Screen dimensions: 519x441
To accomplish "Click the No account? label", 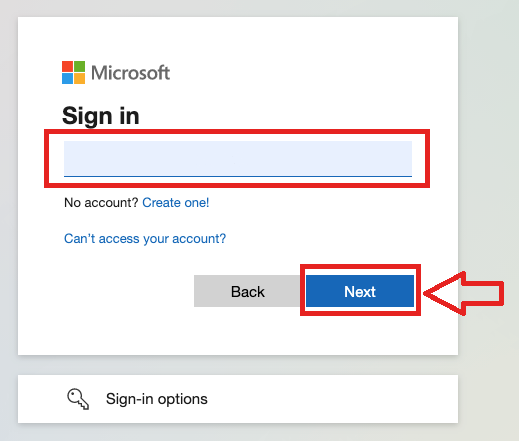I will point(101,203).
